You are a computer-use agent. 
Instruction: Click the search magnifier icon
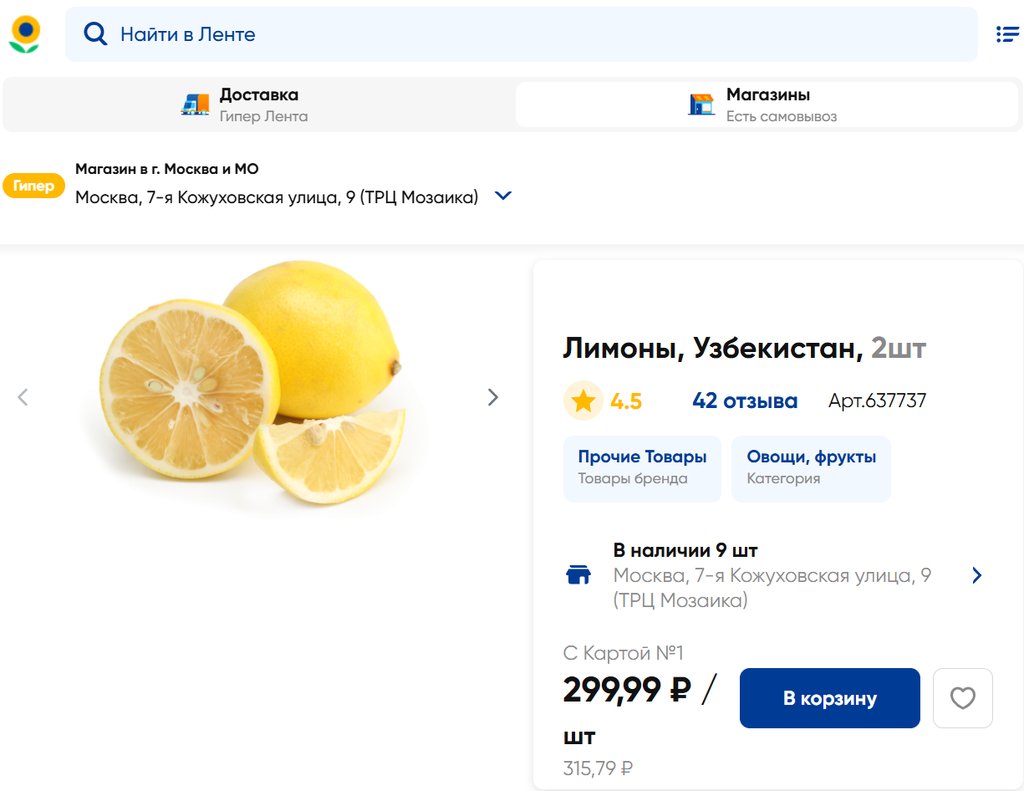[95, 34]
